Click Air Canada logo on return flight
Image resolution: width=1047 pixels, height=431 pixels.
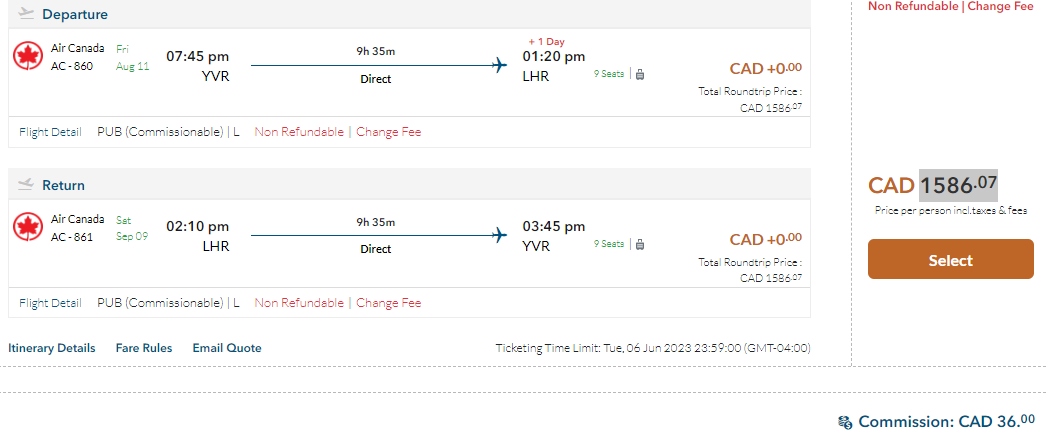[x=28, y=227]
